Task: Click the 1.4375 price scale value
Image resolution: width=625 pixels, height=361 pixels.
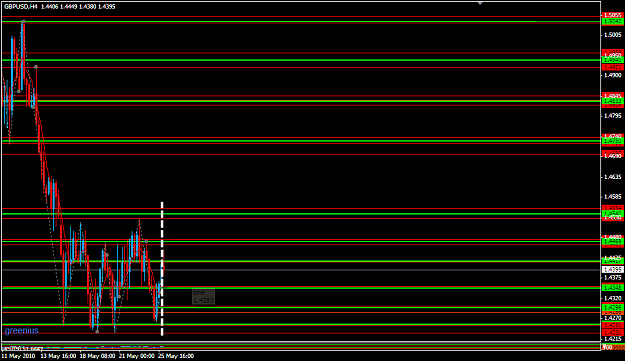Action: [613, 278]
